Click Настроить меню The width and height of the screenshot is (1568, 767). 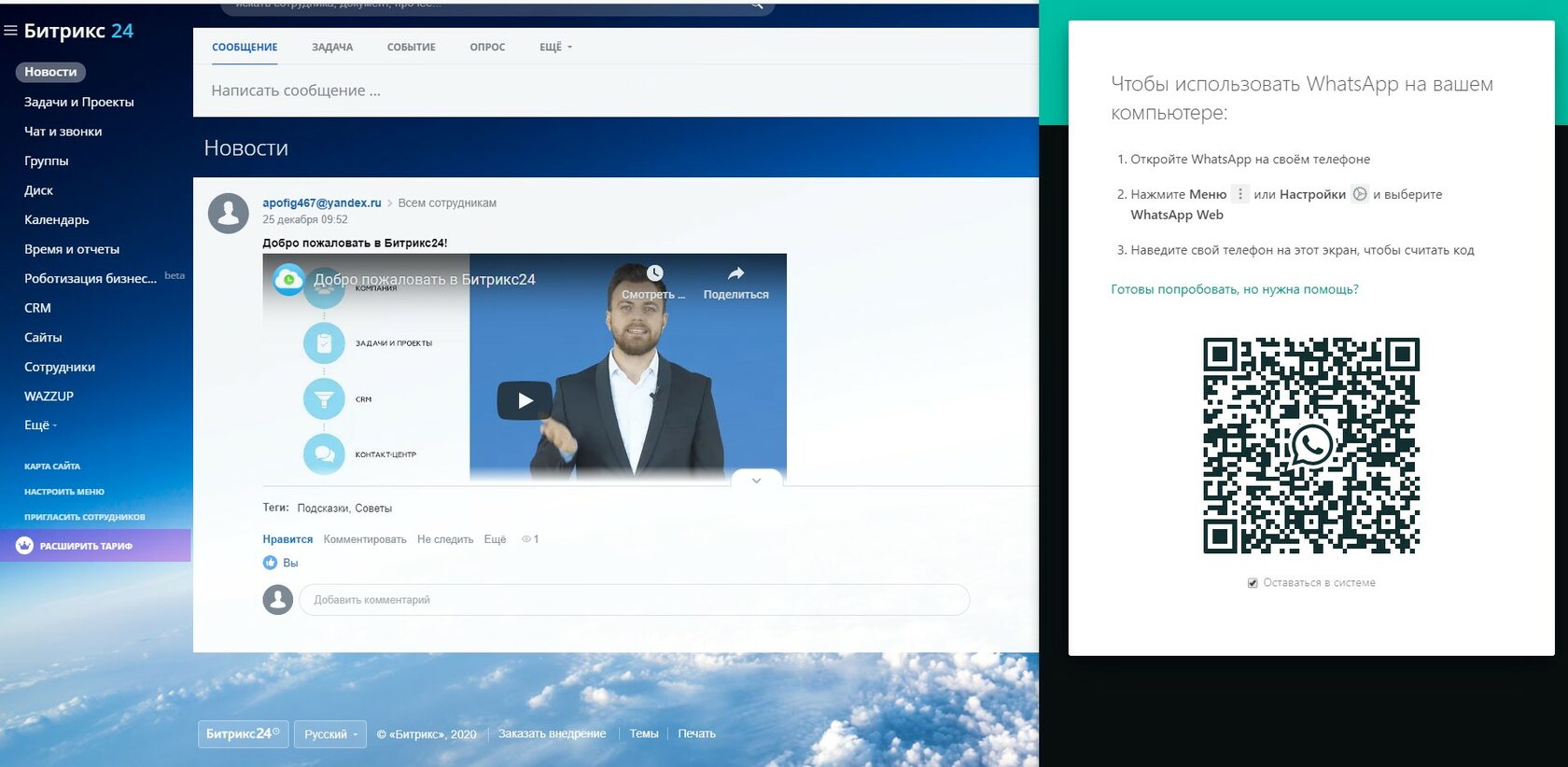pos(64,492)
